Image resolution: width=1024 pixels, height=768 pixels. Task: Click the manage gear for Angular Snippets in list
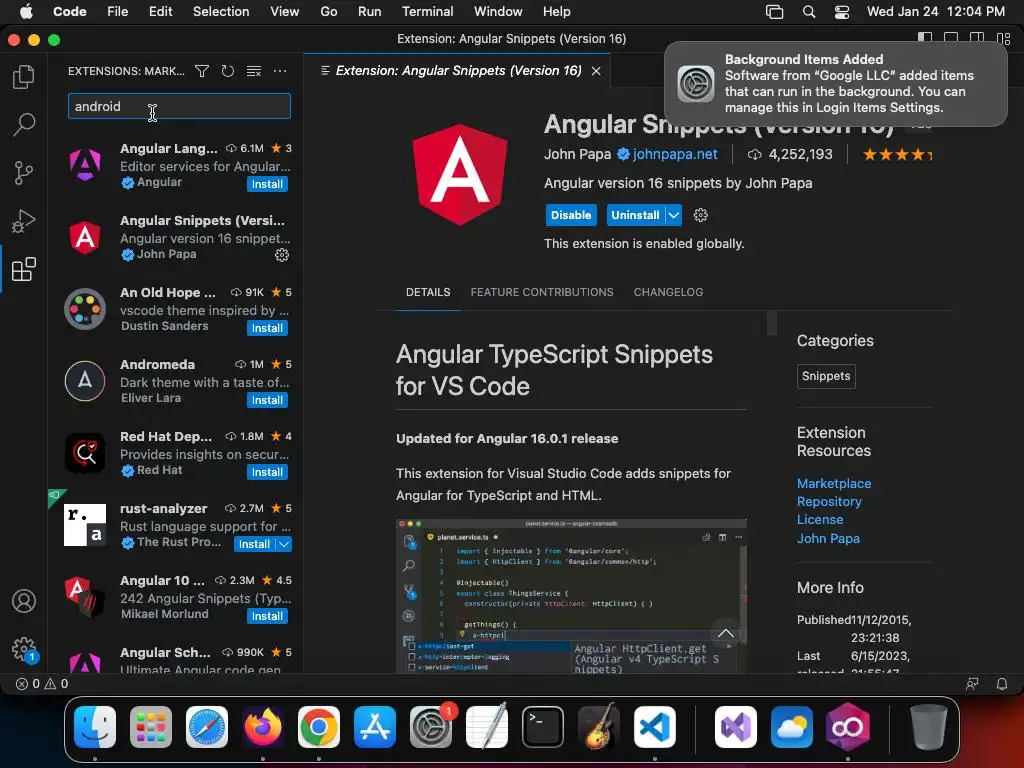click(281, 255)
